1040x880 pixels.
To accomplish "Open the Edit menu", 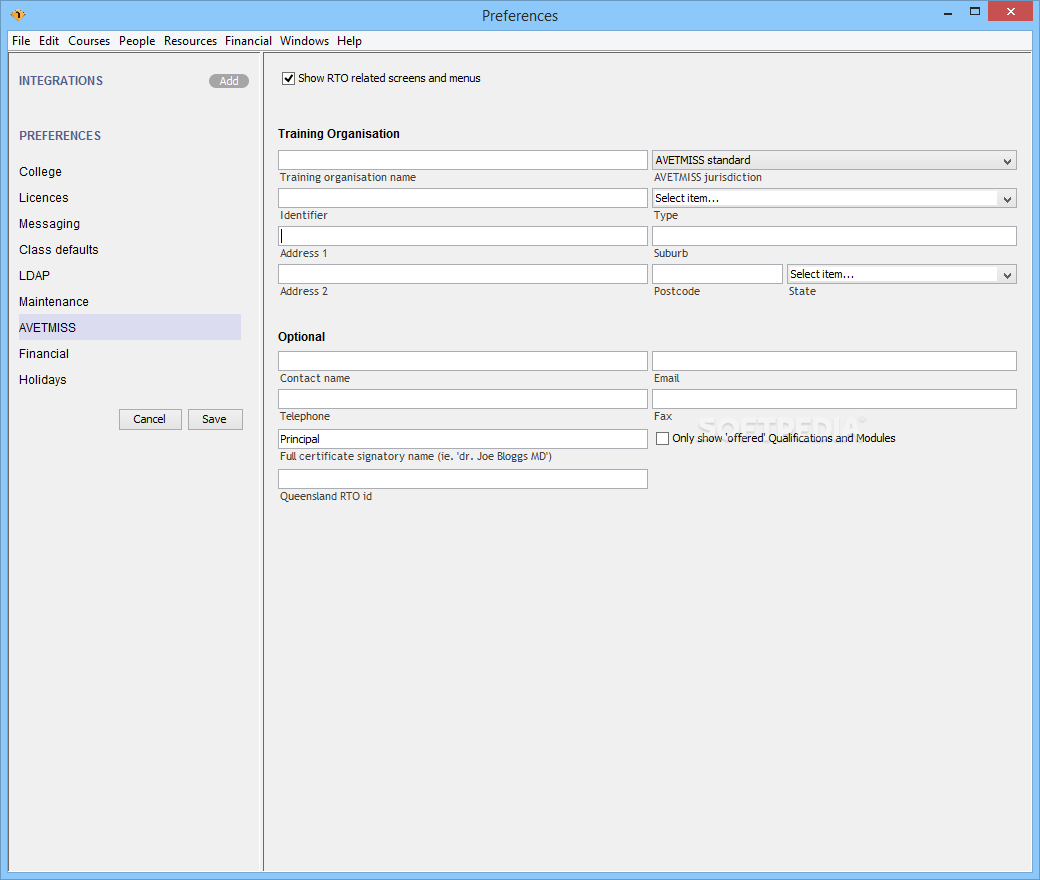I will 49,41.
